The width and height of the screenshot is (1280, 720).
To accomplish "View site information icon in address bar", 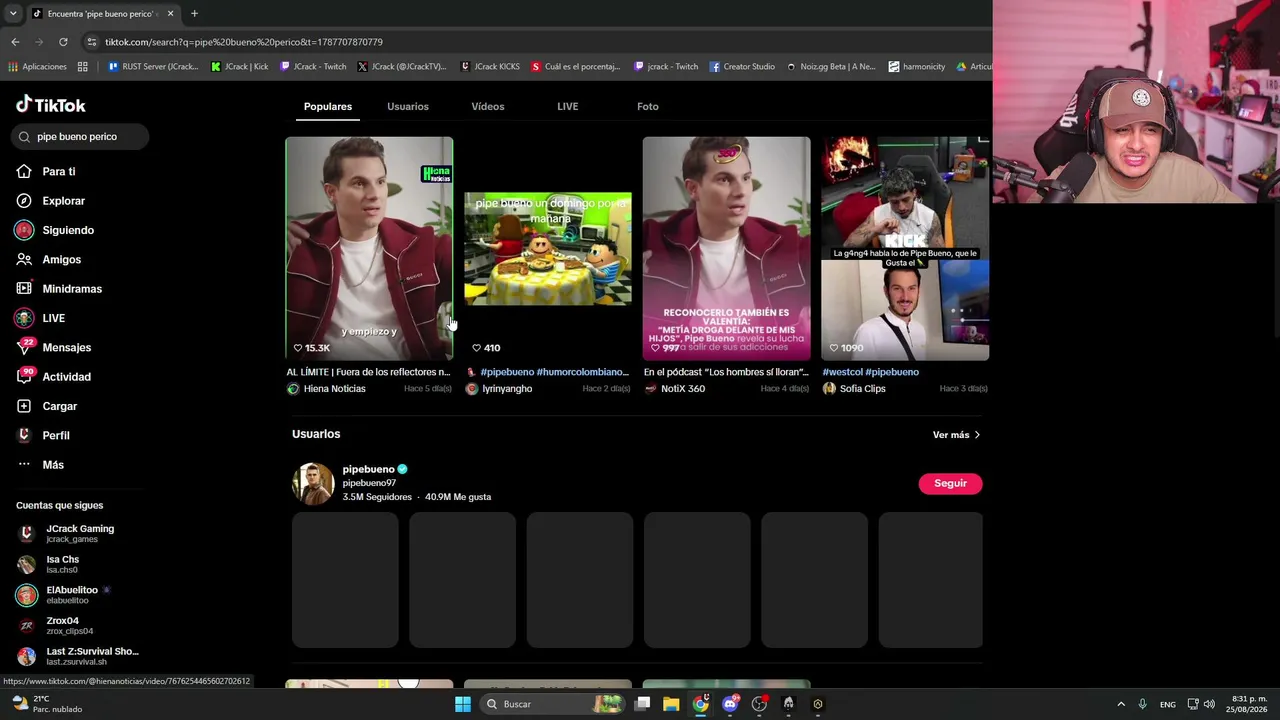I will (92, 42).
